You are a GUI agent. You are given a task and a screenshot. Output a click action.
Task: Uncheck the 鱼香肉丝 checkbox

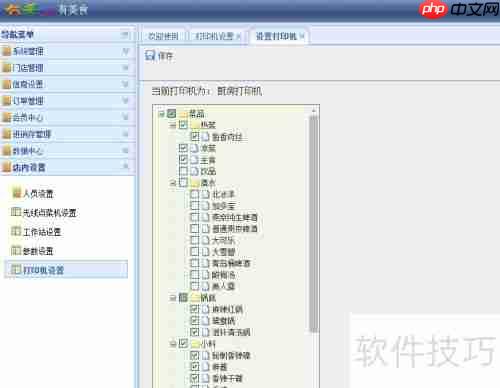pyautogui.click(x=195, y=137)
